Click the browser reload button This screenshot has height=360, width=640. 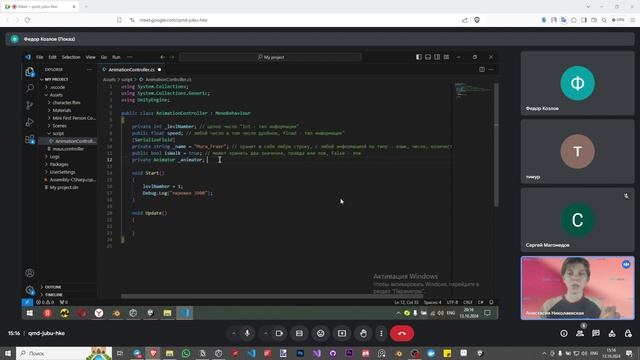point(27,20)
